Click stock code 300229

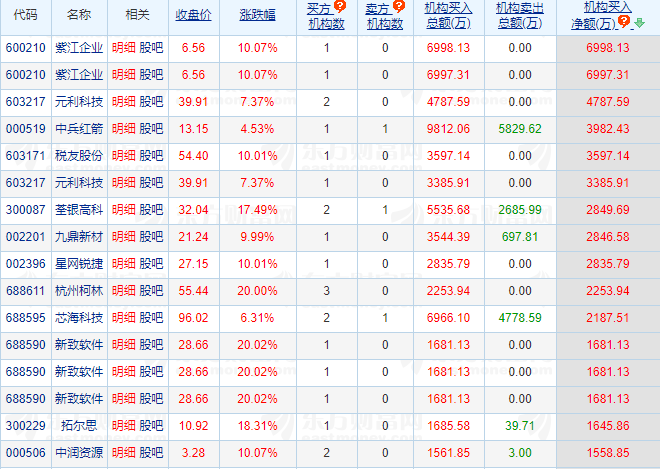click(26, 426)
